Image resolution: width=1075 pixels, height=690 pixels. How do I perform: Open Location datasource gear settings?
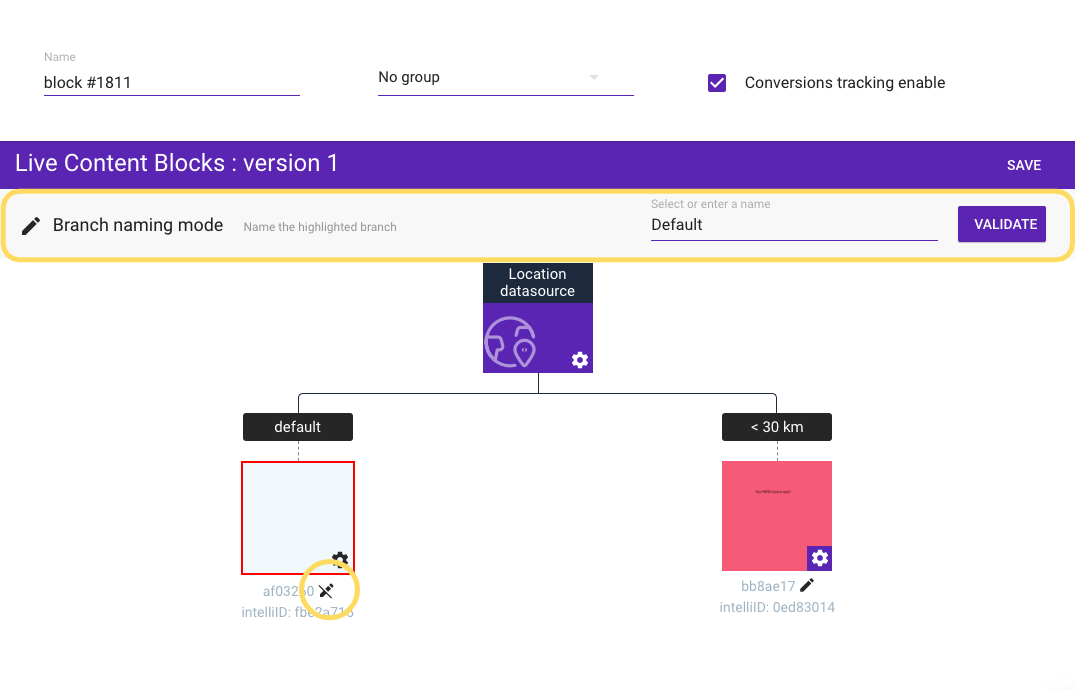tap(580, 360)
